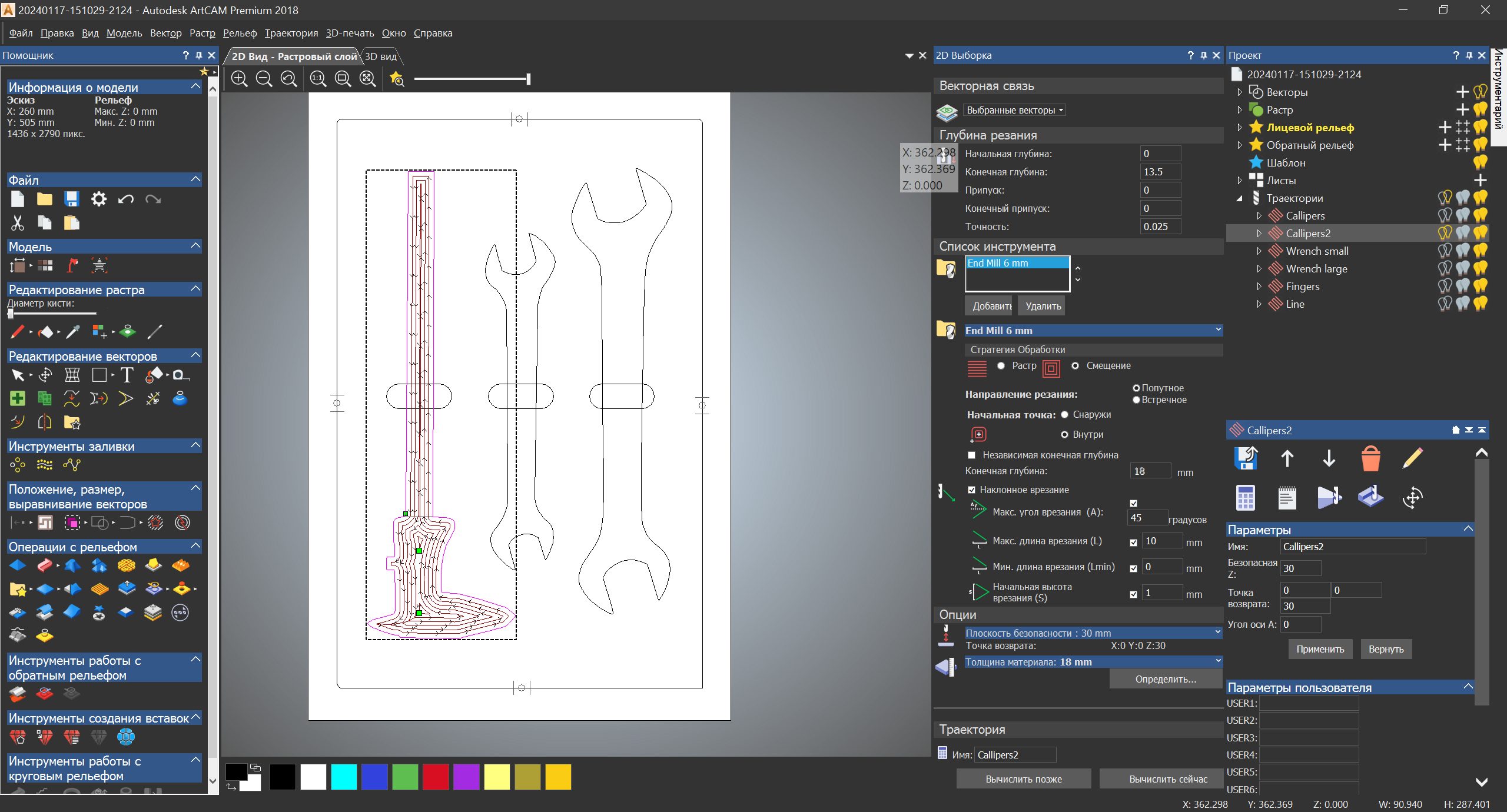Select the Растр strategy radio button

click(1001, 366)
